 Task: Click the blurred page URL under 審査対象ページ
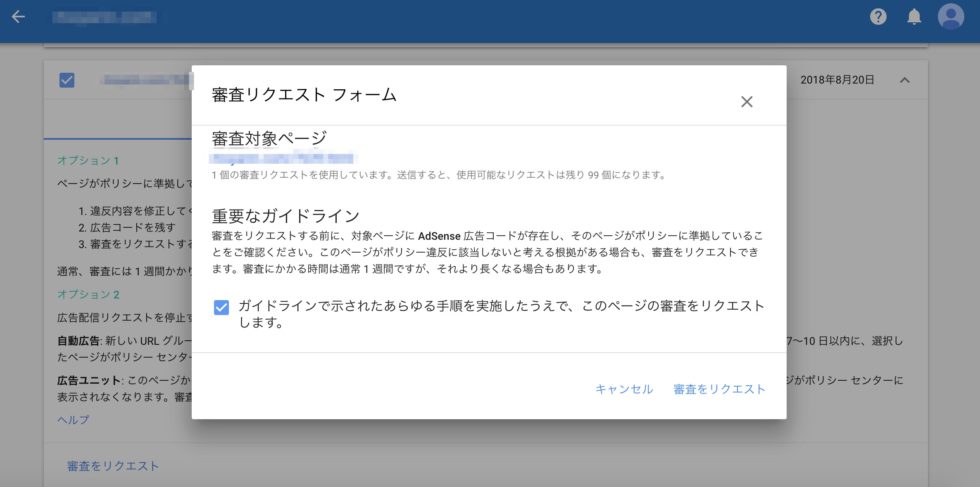(x=282, y=158)
